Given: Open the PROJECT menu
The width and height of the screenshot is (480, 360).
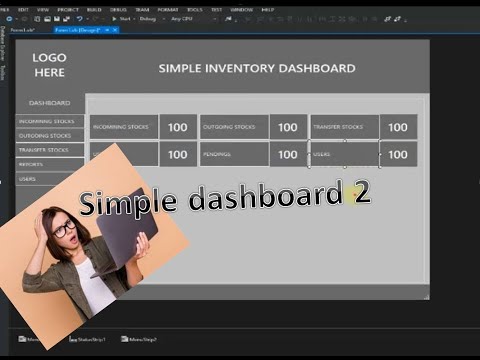Looking at the screenshot, I should click(x=68, y=10).
